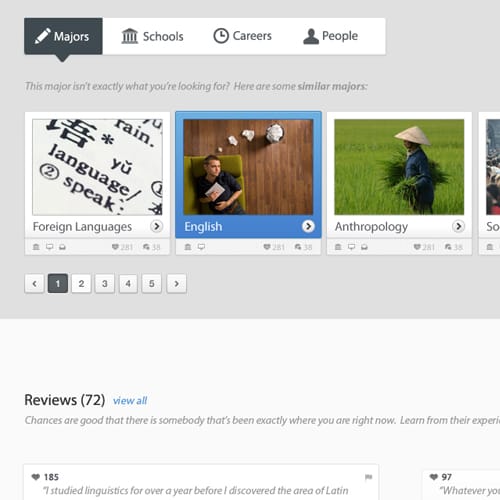Image resolution: width=500 pixels, height=500 pixels.
Task: Flag the linguistics review
Action: [368, 477]
